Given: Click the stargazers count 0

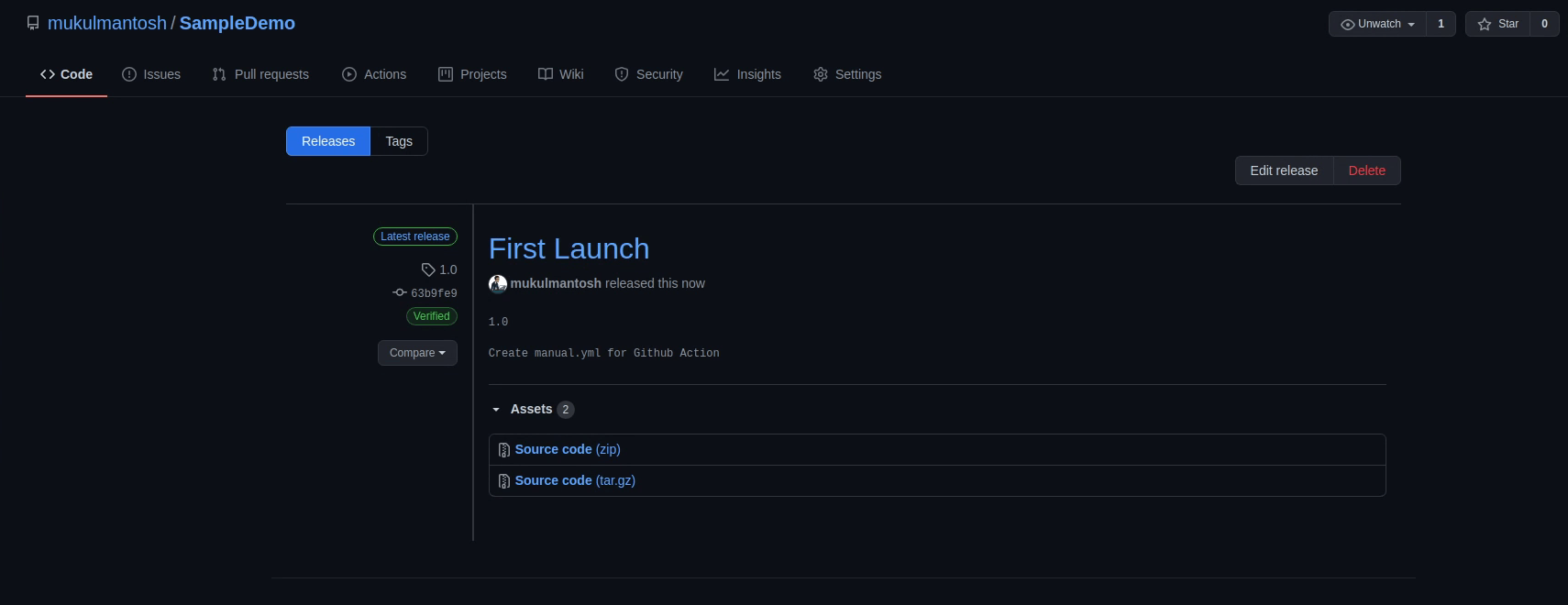Looking at the screenshot, I should pyautogui.click(x=1544, y=24).
